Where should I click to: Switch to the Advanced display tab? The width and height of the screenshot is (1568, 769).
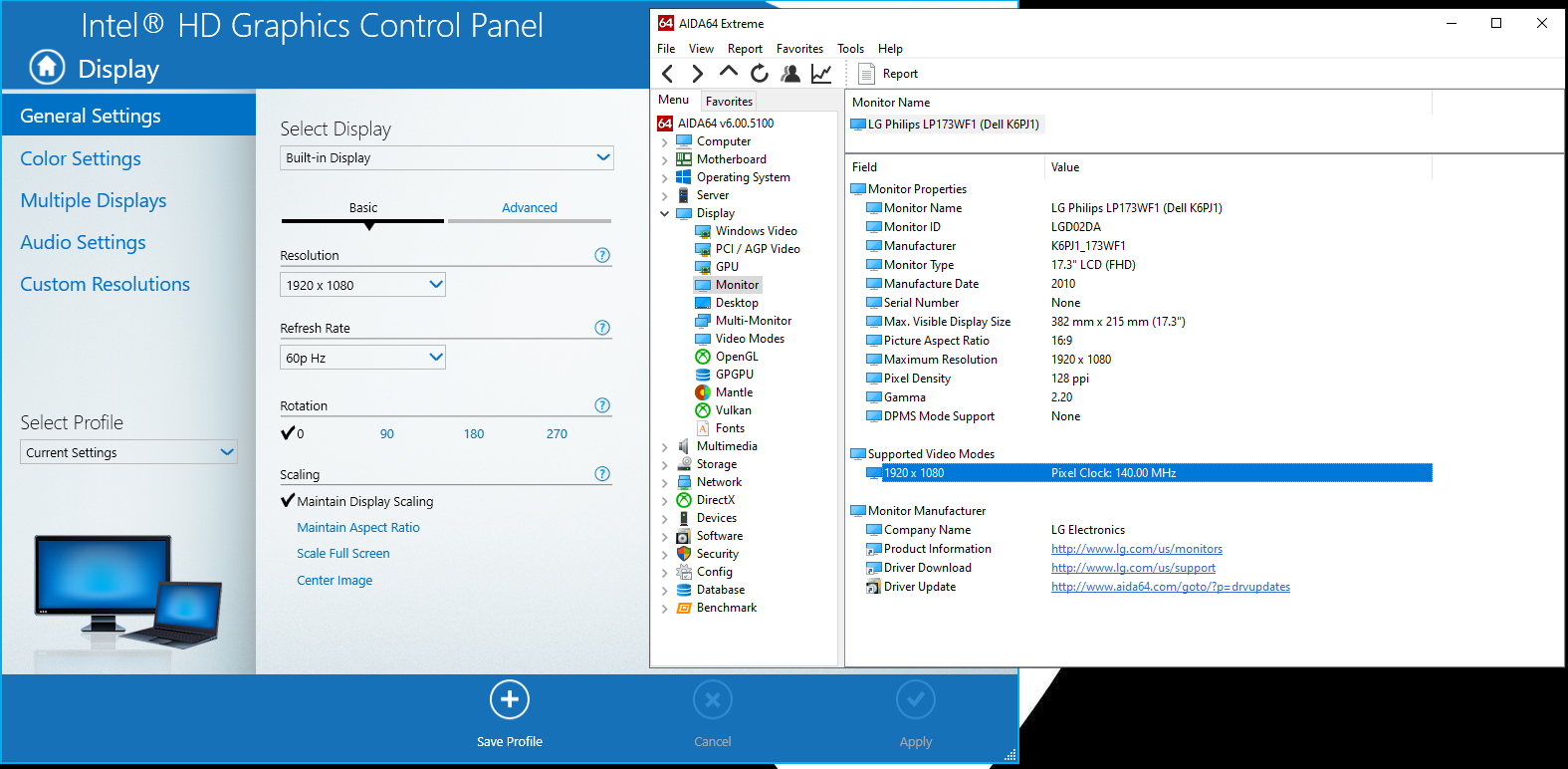click(x=530, y=208)
